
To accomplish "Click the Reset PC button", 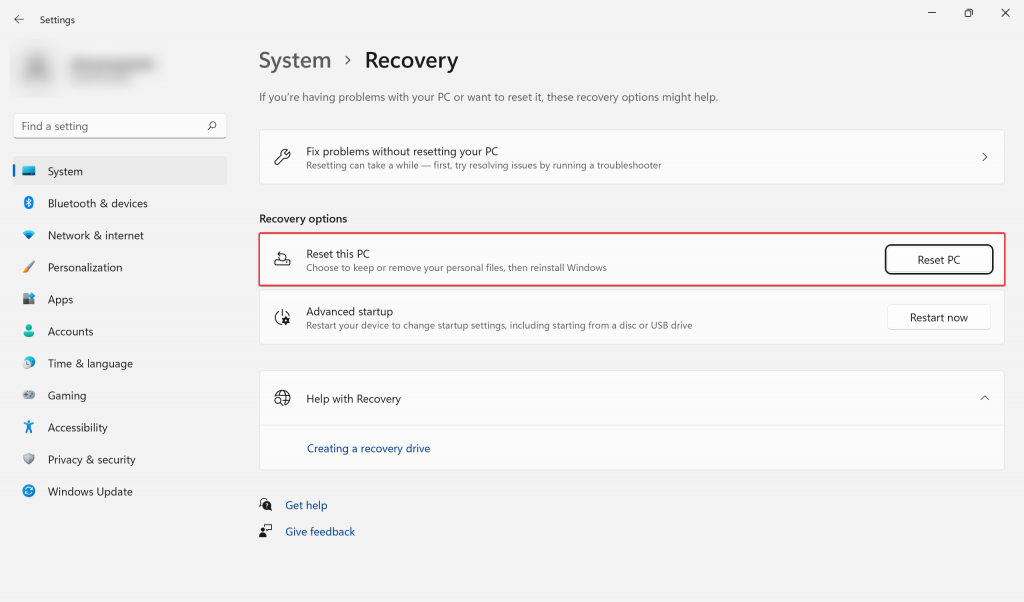I will pyautogui.click(x=938, y=259).
